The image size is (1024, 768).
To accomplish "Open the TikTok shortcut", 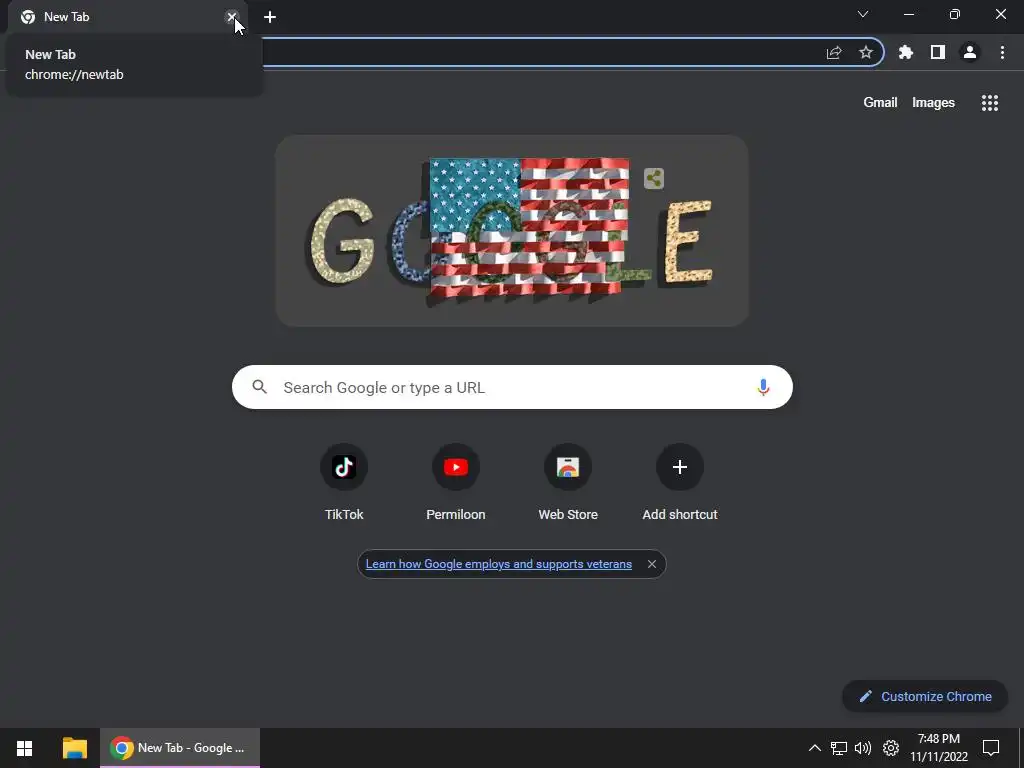I will coord(344,482).
